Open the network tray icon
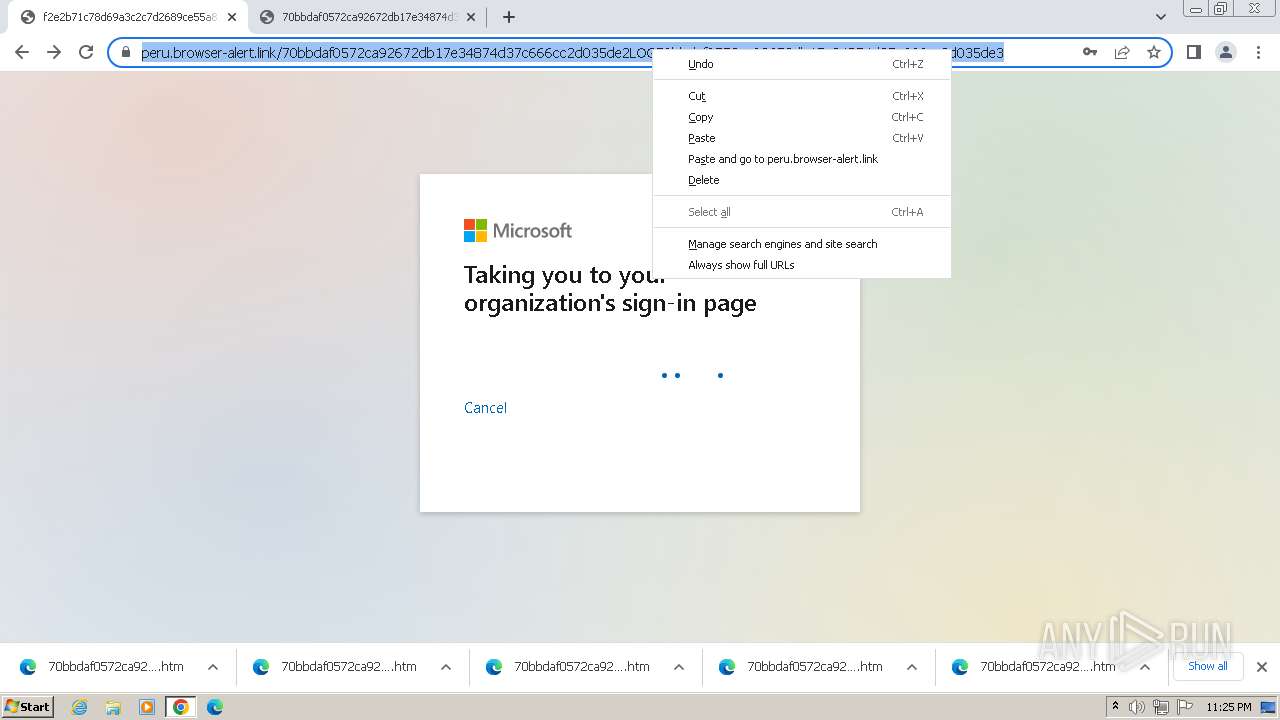 (1161, 707)
